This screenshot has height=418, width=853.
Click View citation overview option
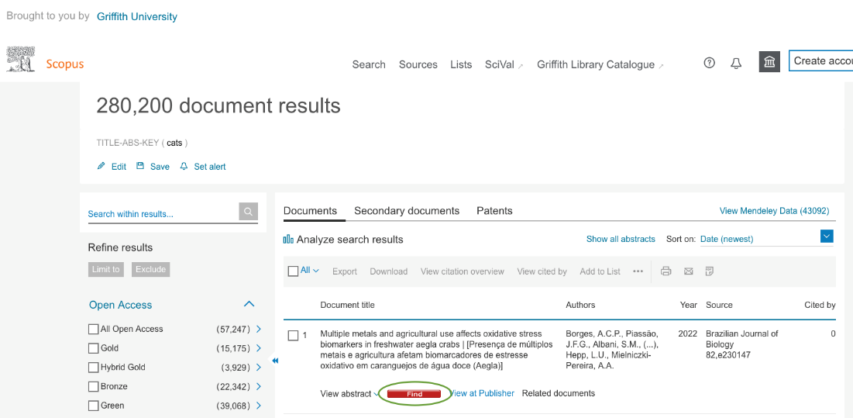pyautogui.click(x=462, y=271)
